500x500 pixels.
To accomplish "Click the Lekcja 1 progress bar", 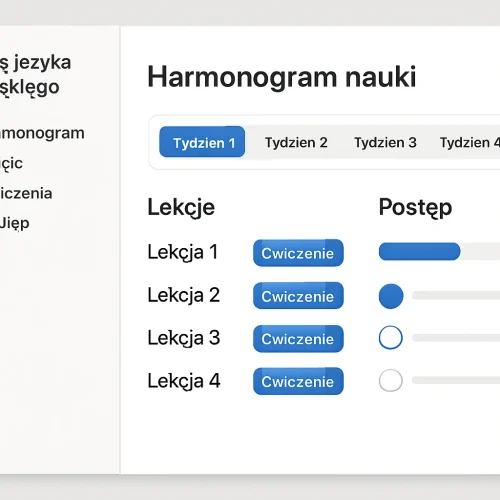I will [x=439, y=251].
